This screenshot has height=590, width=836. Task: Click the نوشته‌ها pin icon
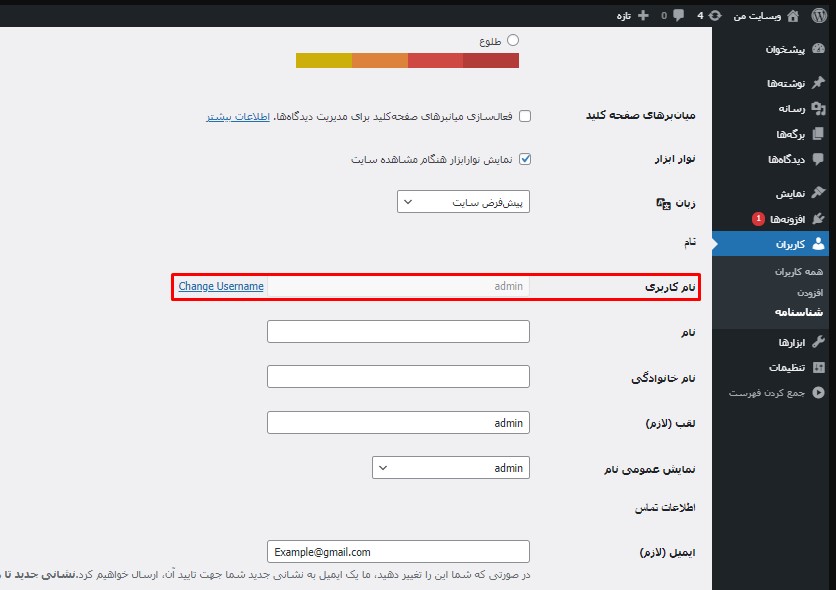point(818,83)
